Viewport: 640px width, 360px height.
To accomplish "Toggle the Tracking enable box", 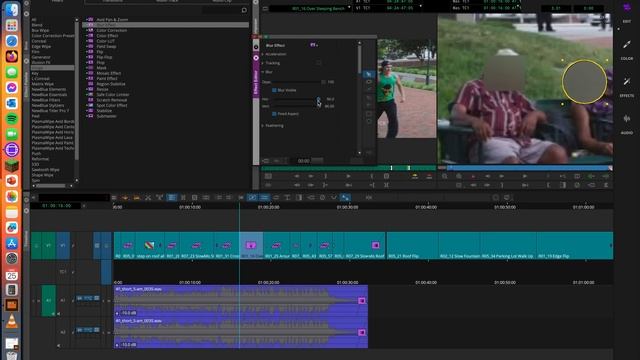I will click(x=319, y=63).
